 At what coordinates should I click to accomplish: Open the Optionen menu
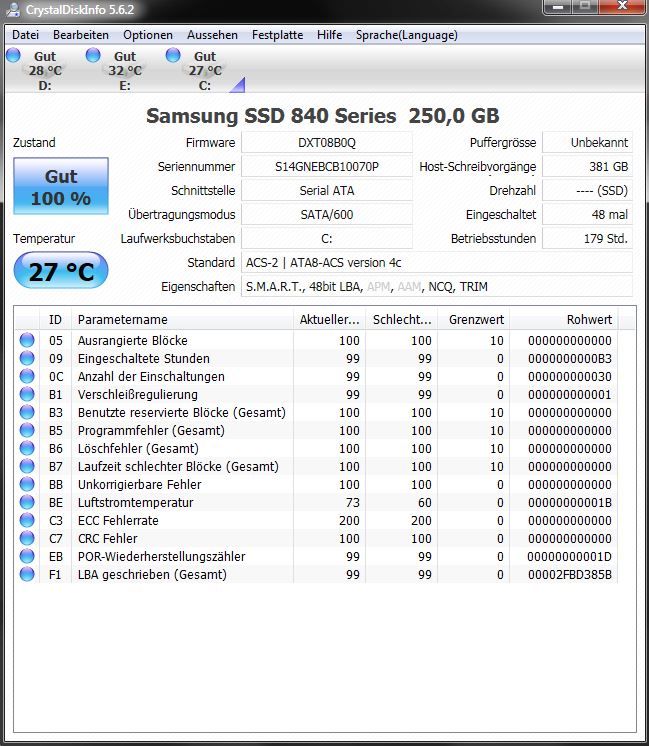(x=148, y=35)
